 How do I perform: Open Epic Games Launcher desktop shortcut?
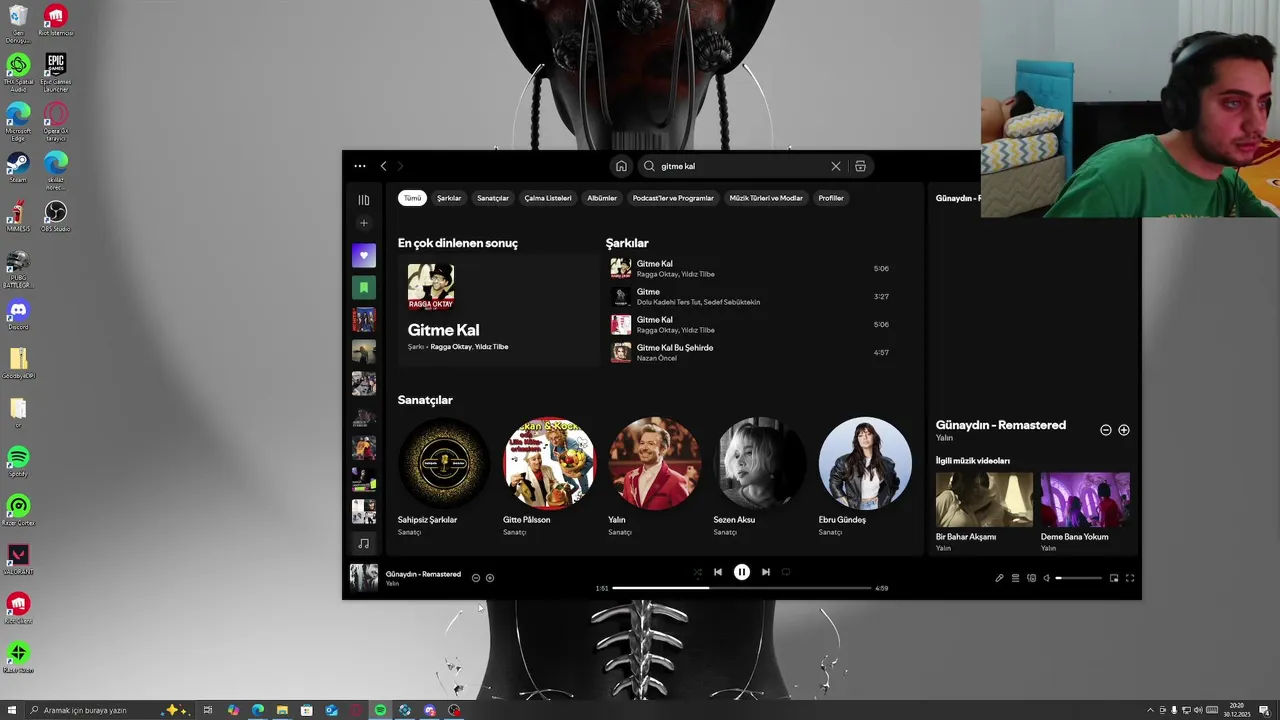(56, 73)
